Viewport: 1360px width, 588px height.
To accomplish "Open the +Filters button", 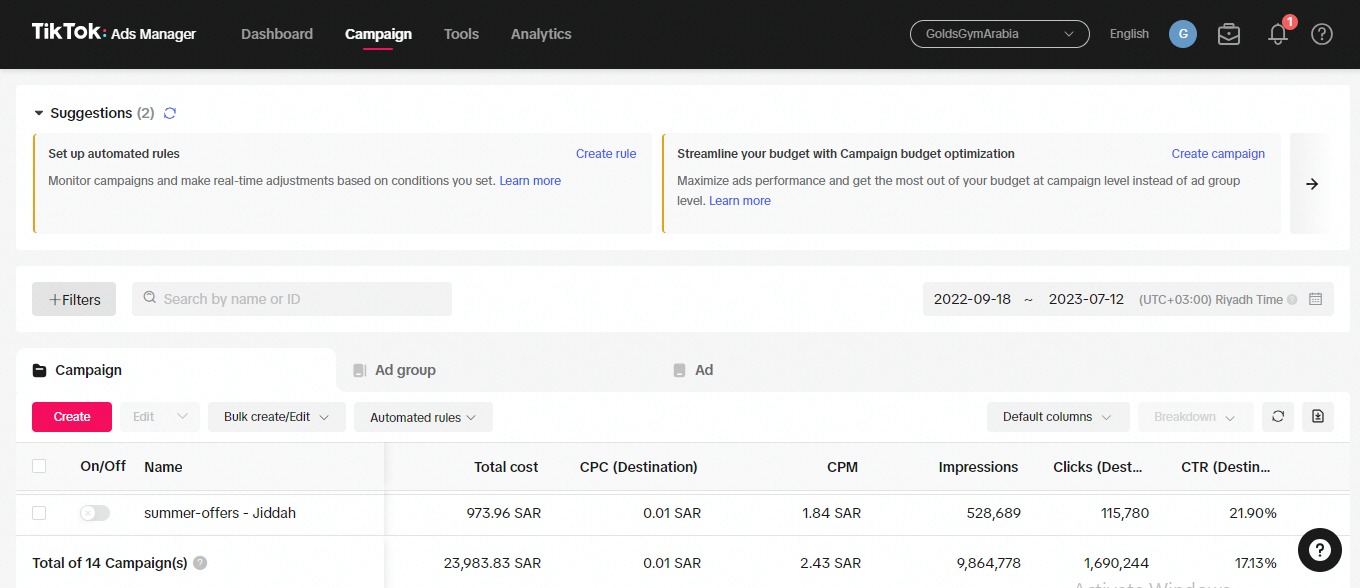I will [x=74, y=299].
